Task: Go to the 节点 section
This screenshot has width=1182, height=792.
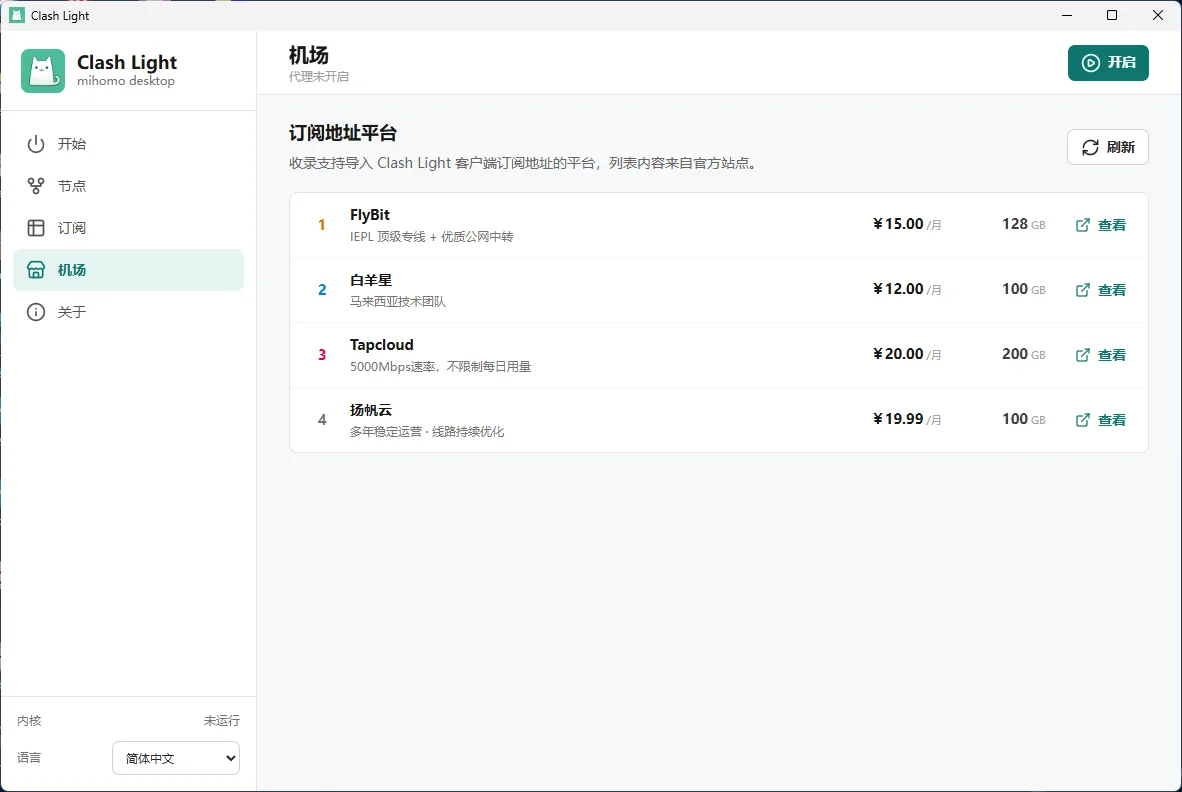Action: point(128,186)
